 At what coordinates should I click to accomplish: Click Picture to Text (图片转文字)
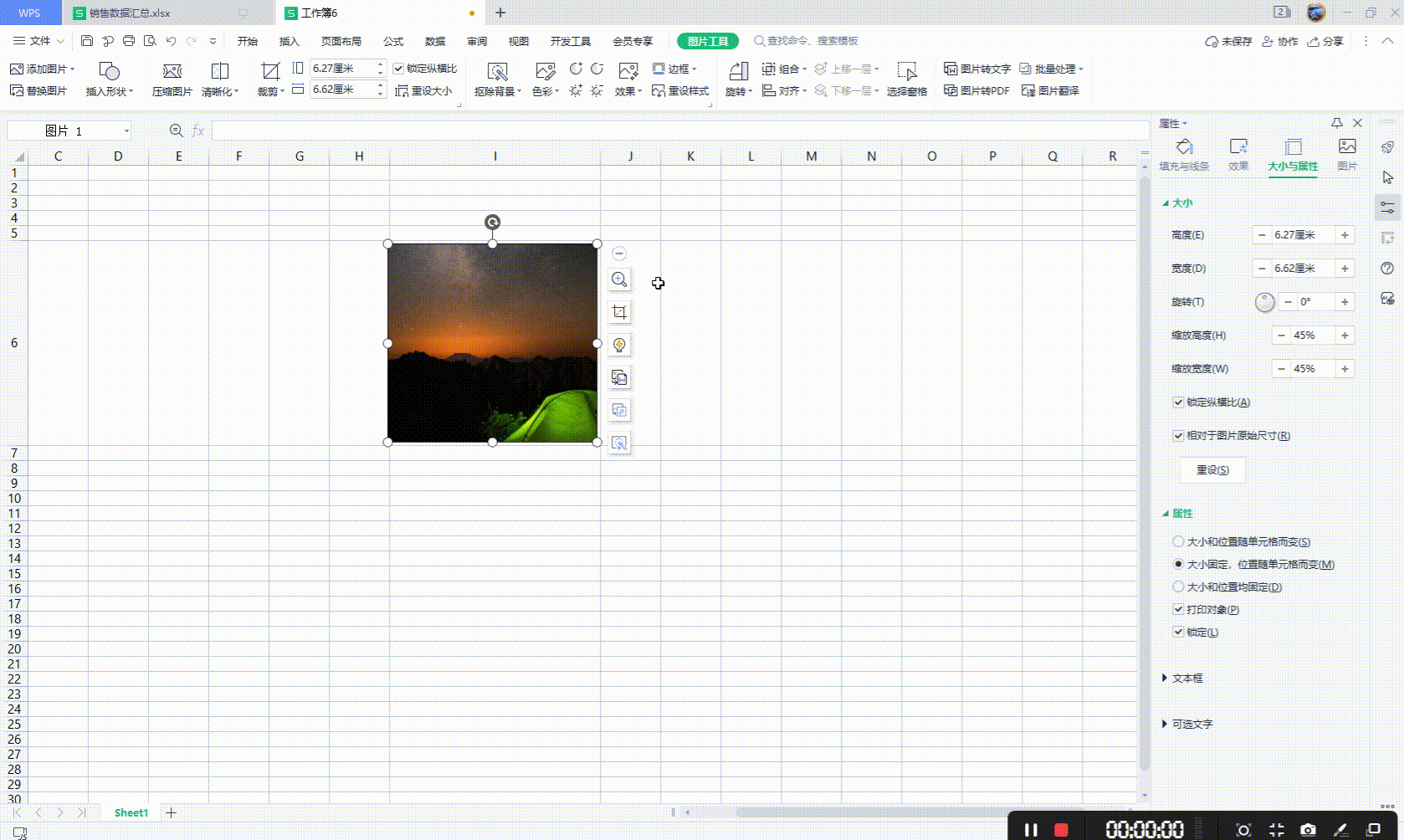pos(977,69)
